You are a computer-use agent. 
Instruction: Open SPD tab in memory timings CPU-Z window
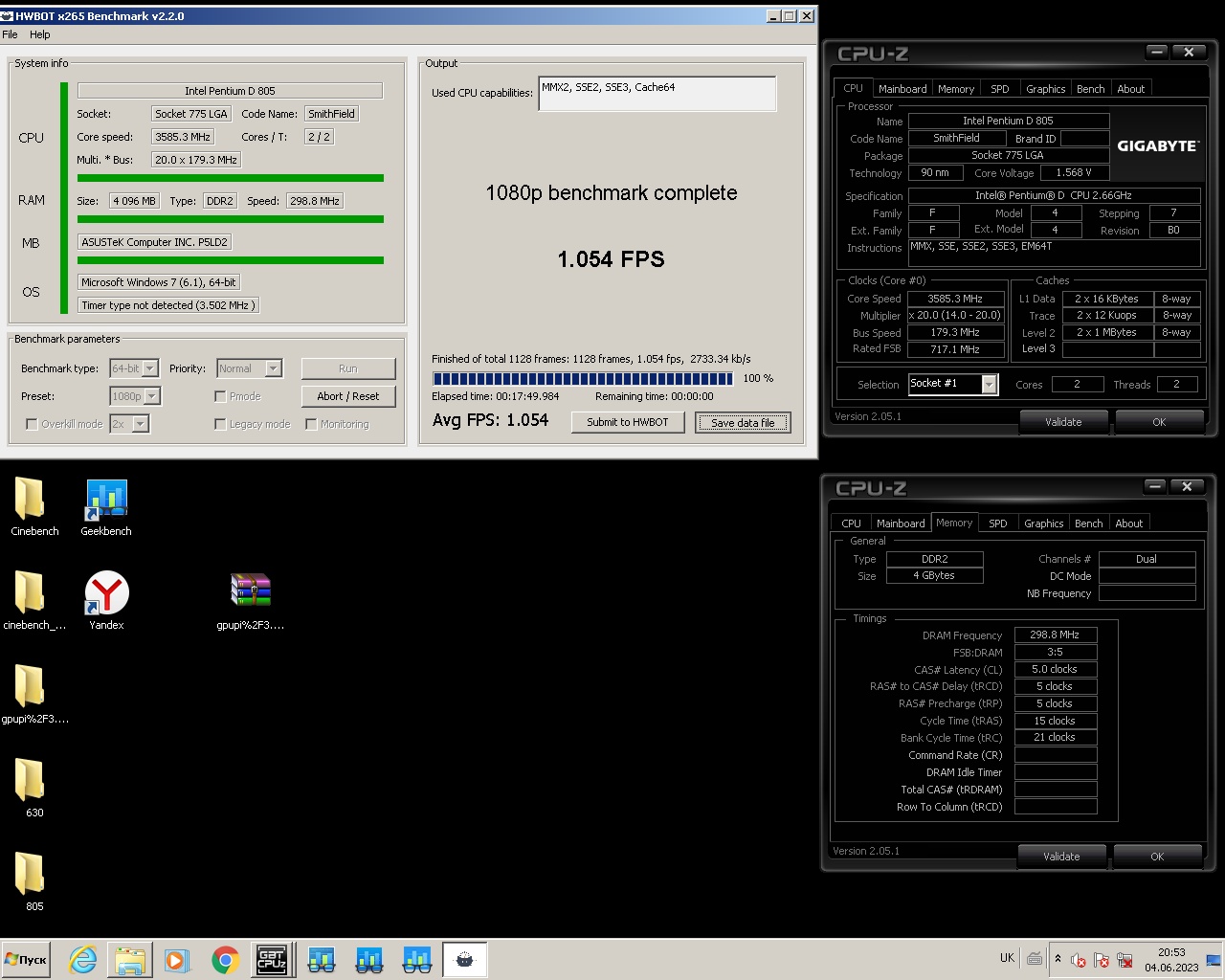998,523
